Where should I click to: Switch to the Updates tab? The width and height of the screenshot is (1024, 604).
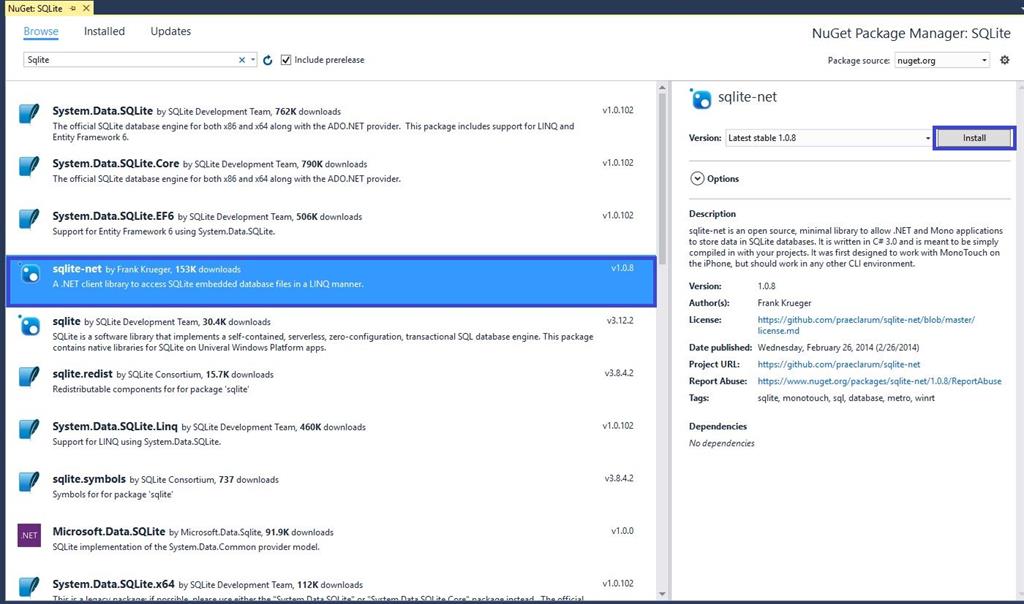point(170,31)
